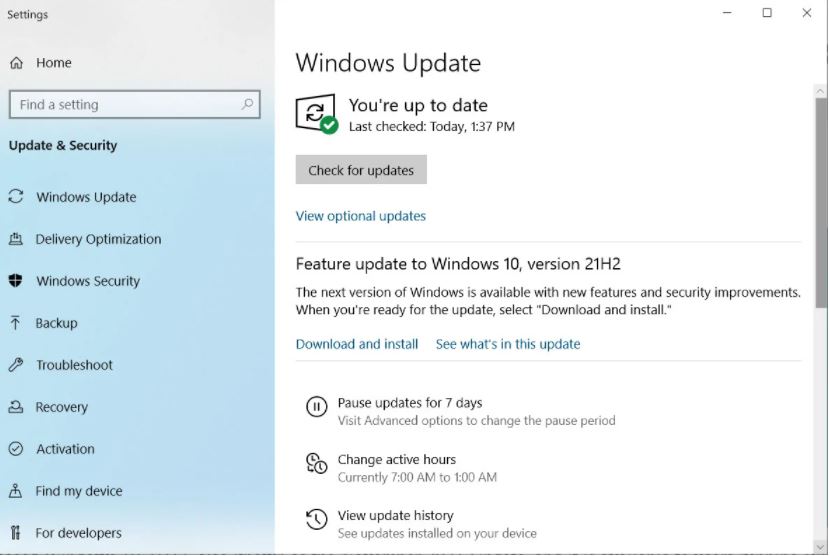Open the View optional updates link
The width and height of the screenshot is (830, 556).
(x=360, y=216)
